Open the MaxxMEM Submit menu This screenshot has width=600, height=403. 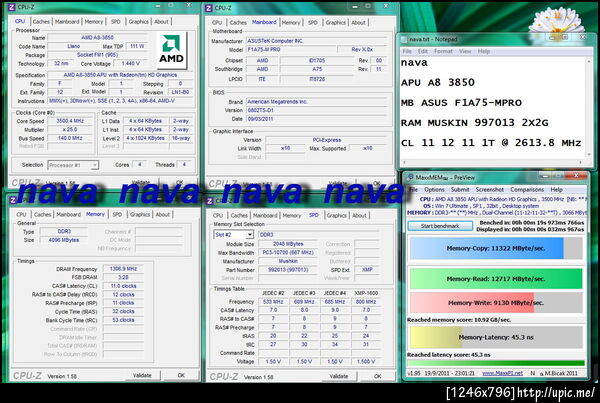[460, 189]
